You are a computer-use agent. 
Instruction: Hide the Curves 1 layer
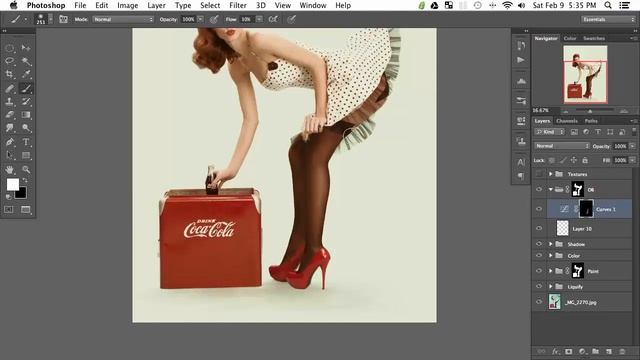(539, 209)
